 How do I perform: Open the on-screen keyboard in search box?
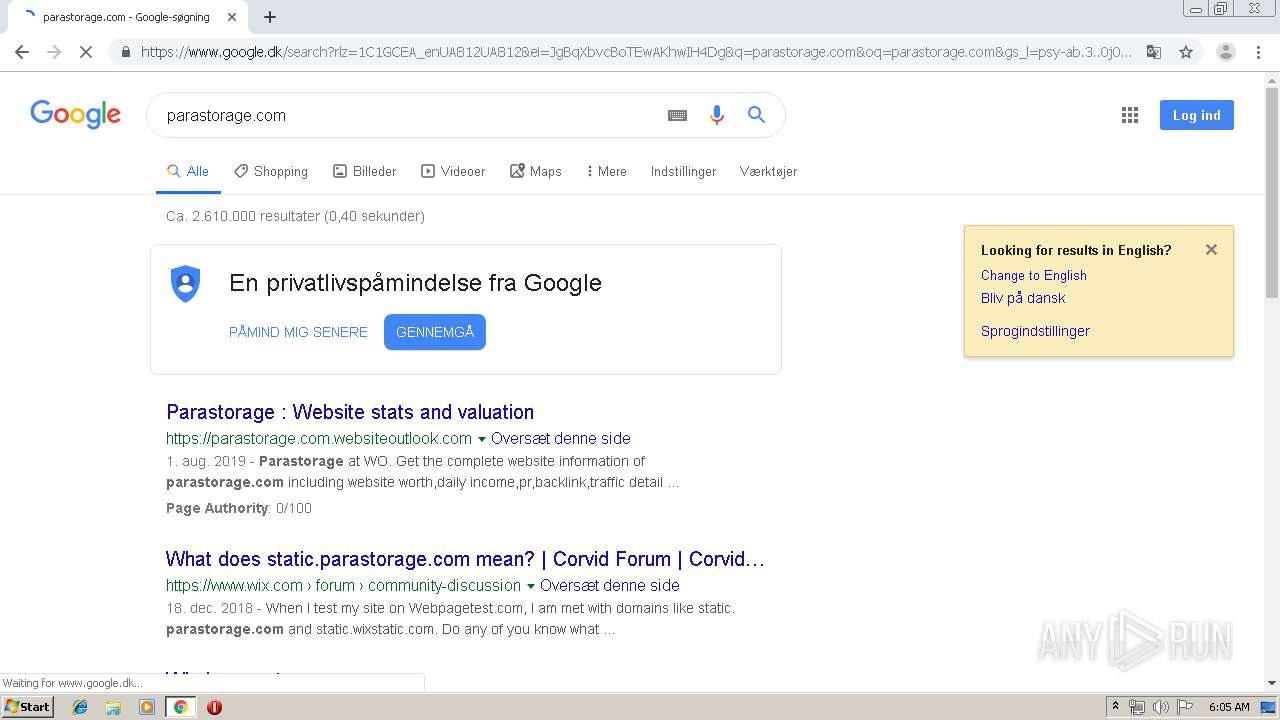[677, 115]
